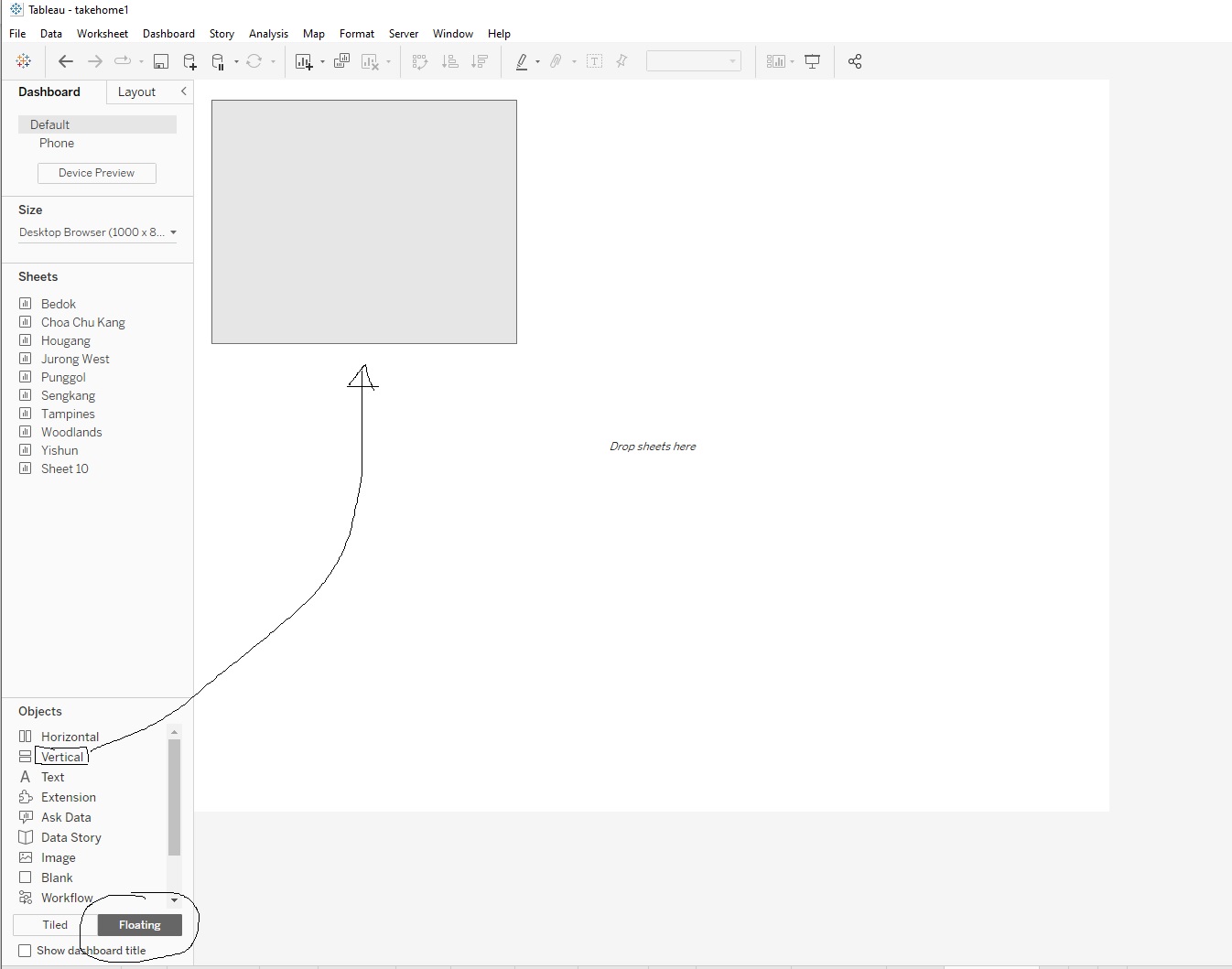The width and height of the screenshot is (1232, 969).
Task: Open Presentation Mode icon
Action: pos(812,61)
